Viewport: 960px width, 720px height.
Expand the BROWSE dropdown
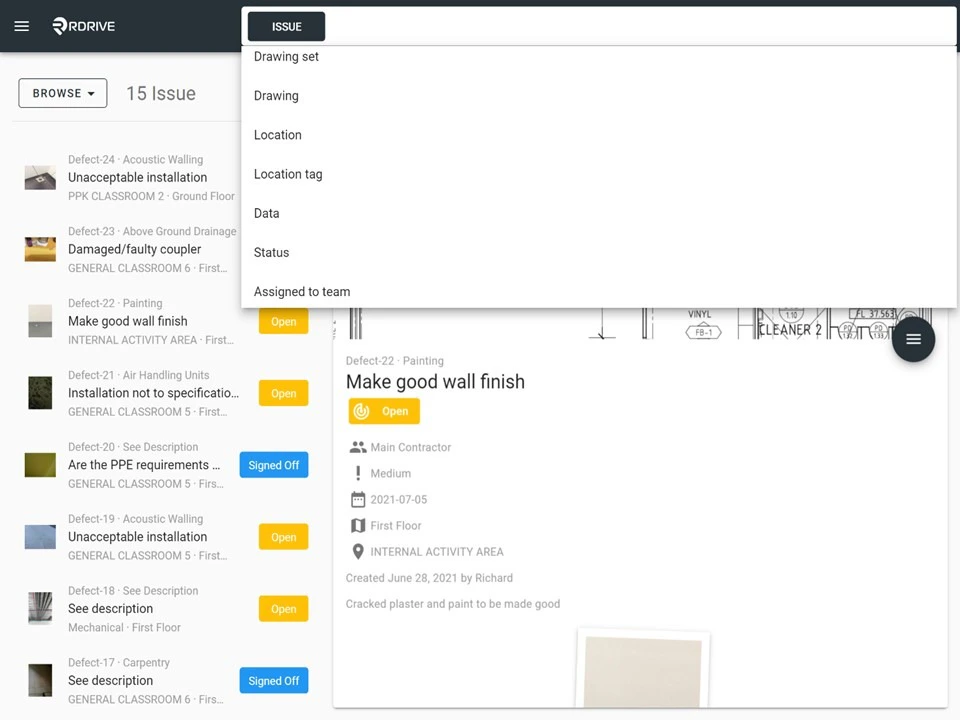pyautogui.click(x=62, y=92)
